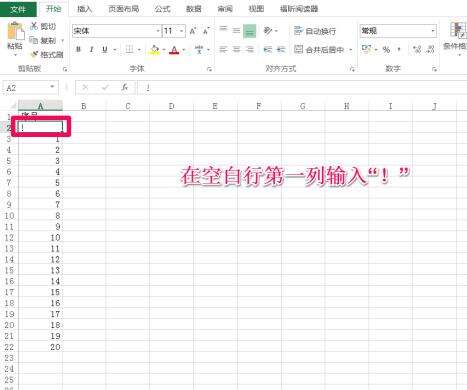Click the Paste (粘贴) clipboard icon
The image size is (467, 390).
click(x=15, y=32)
